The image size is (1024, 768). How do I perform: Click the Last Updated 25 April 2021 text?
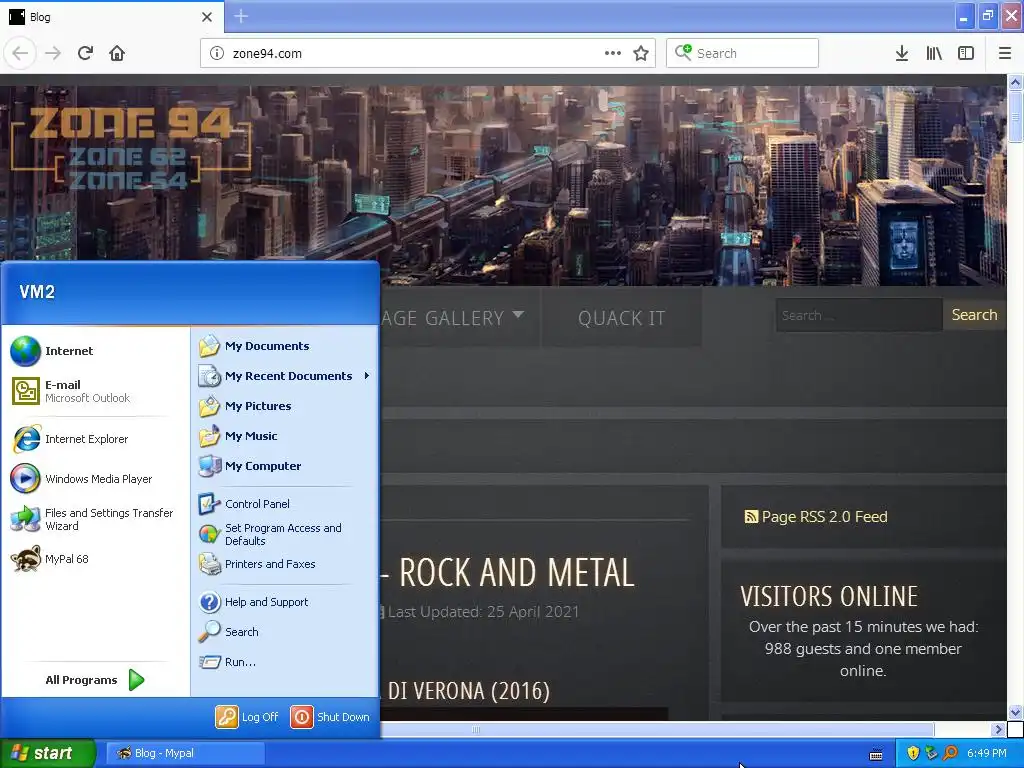coord(483,612)
